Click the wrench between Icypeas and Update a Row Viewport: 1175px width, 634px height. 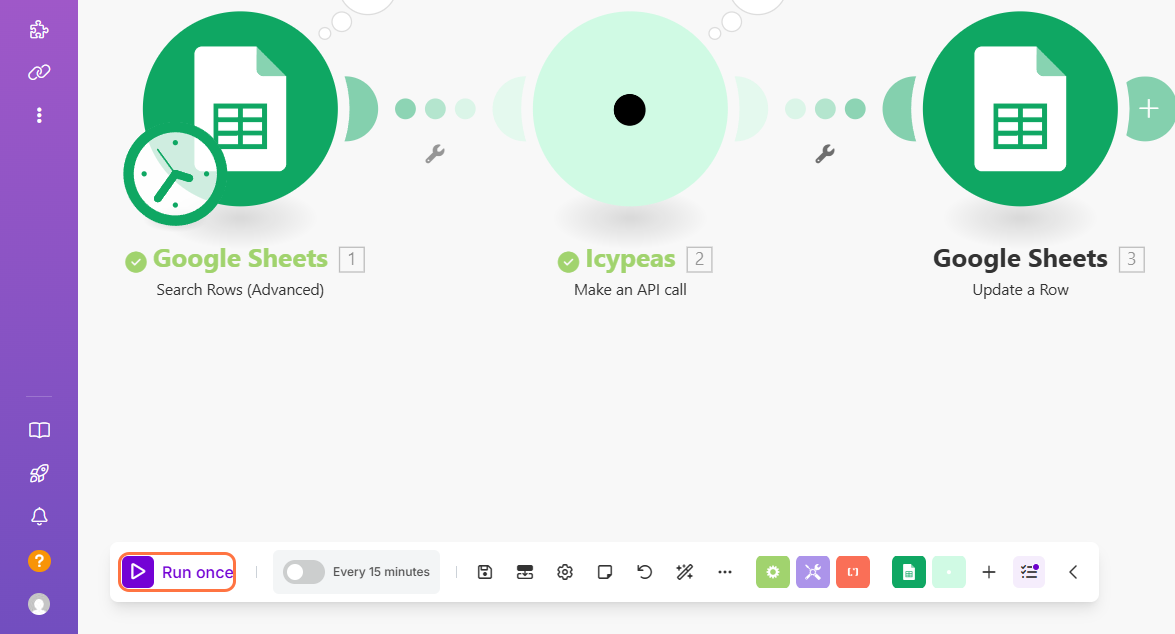(x=825, y=154)
